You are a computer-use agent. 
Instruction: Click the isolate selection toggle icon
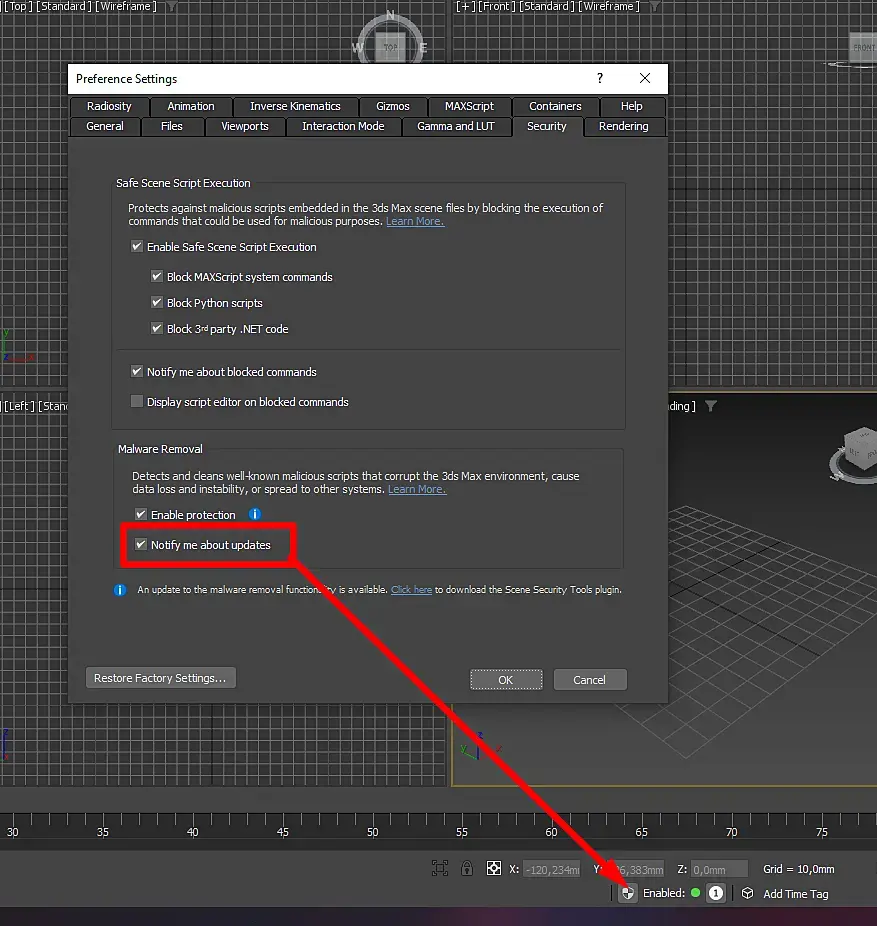tap(440, 868)
